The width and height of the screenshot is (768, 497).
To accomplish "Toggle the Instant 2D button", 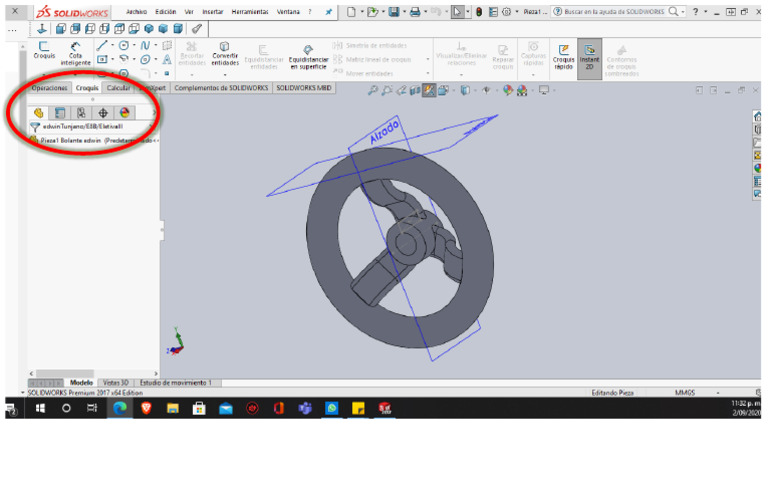I will pos(590,55).
